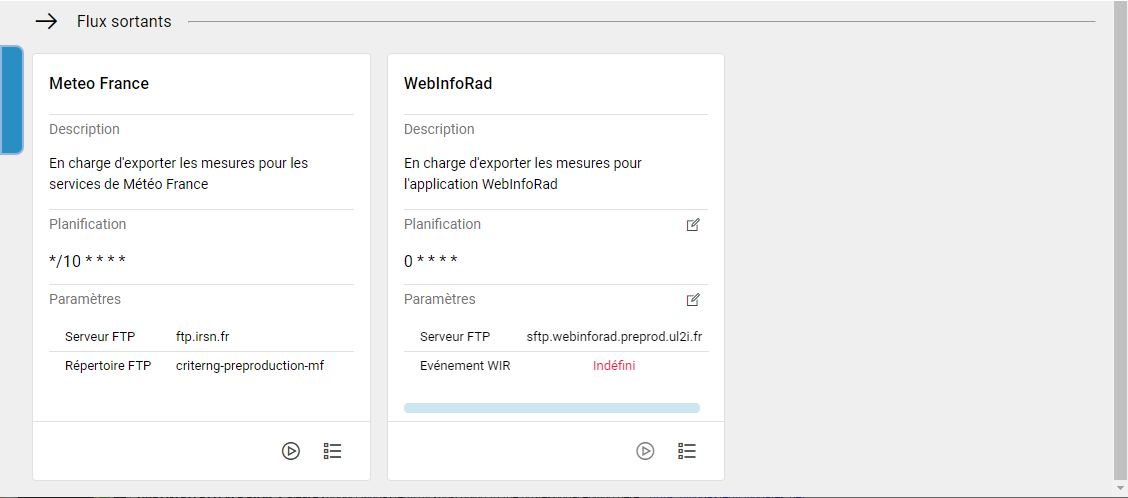Open the Meteo France execution list
The height and width of the screenshot is (498, 1128).
click(333, 451)
